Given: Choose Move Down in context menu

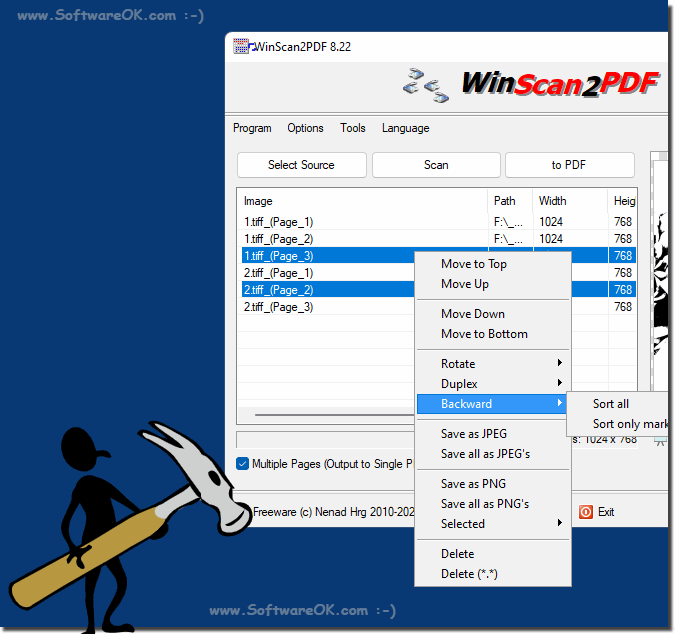Looking at the screenshot, I should click(493, 314).
